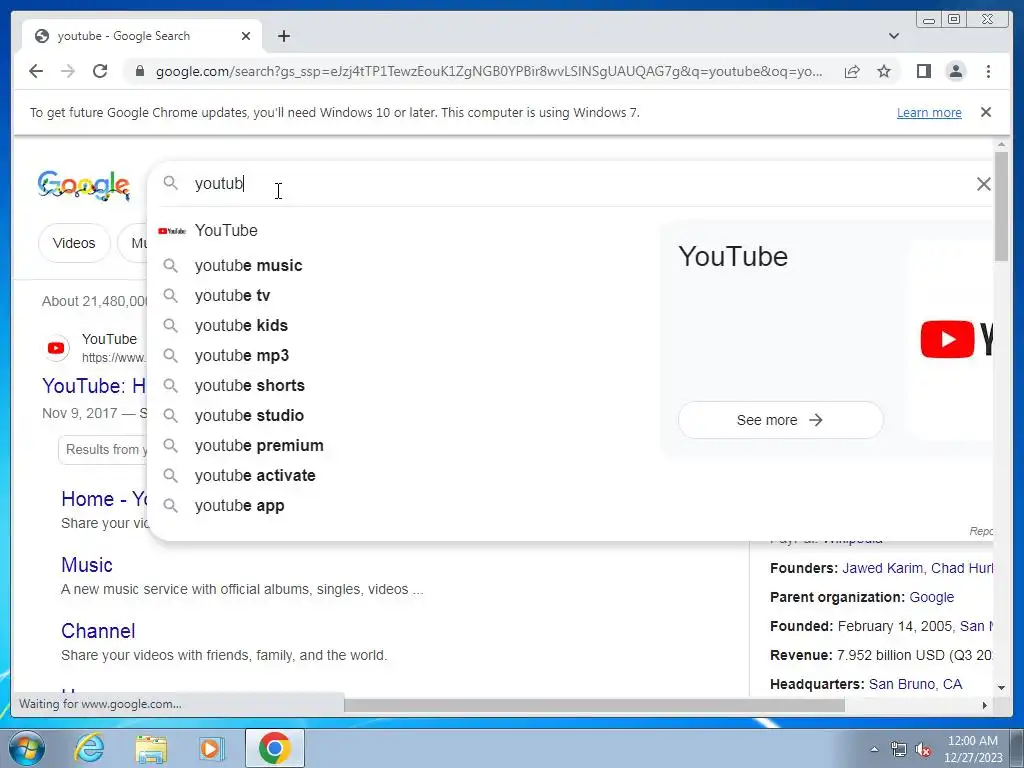Click the horizontal scrollbar thumb
This screenshot has height=768, width=1024.
594,705
